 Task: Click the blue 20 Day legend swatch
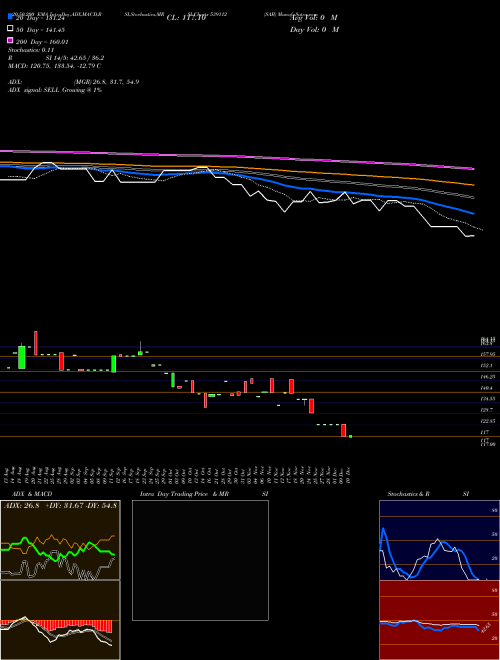pos(10,16)
